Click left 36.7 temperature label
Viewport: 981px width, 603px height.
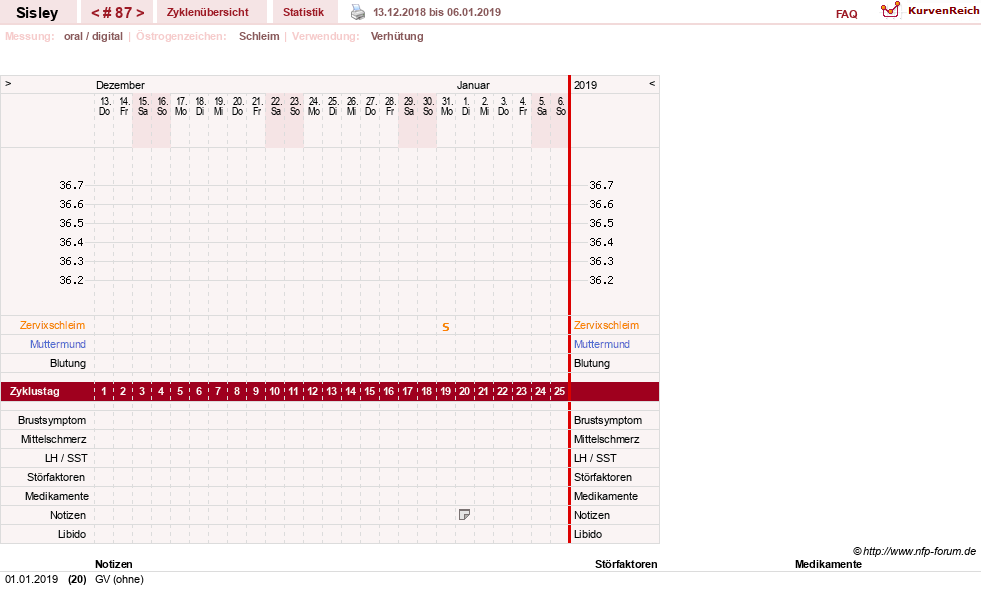pos(71,185)
